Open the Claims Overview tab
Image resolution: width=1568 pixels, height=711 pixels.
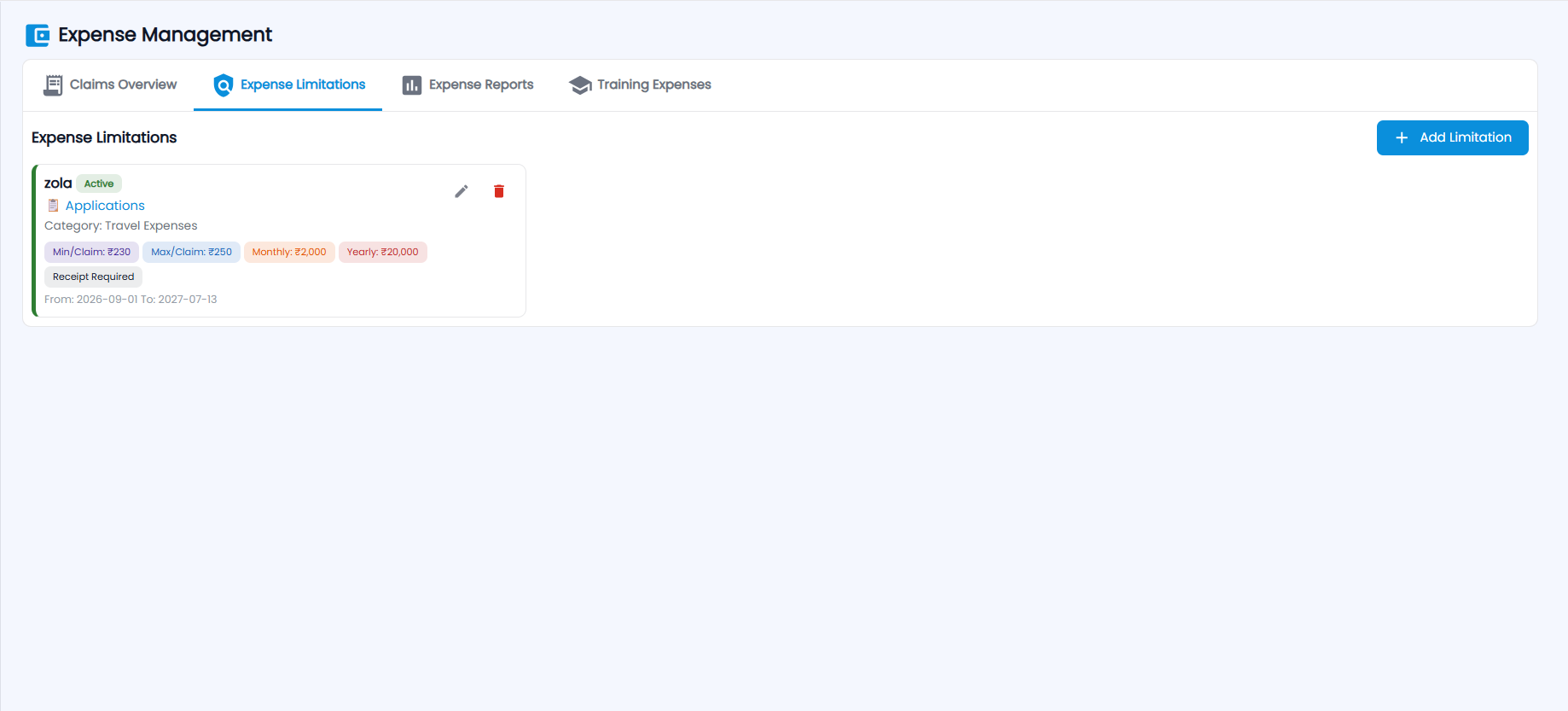110,85
